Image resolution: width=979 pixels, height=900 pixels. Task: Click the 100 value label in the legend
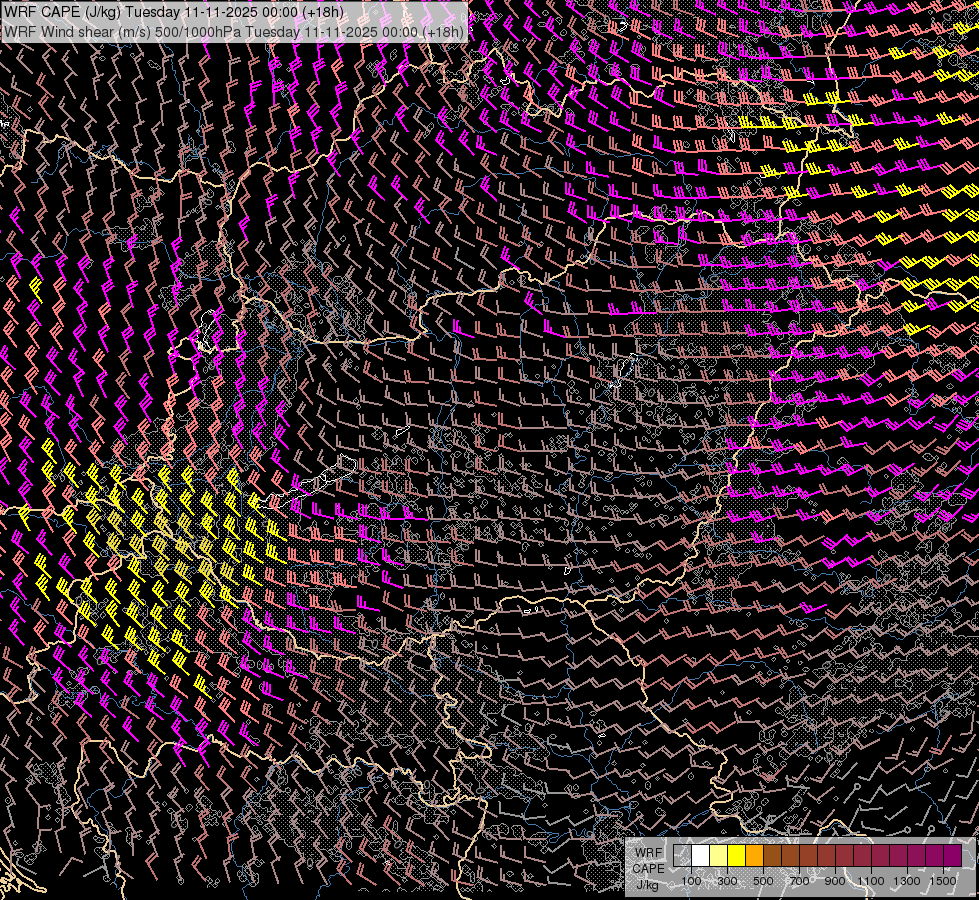691,881
